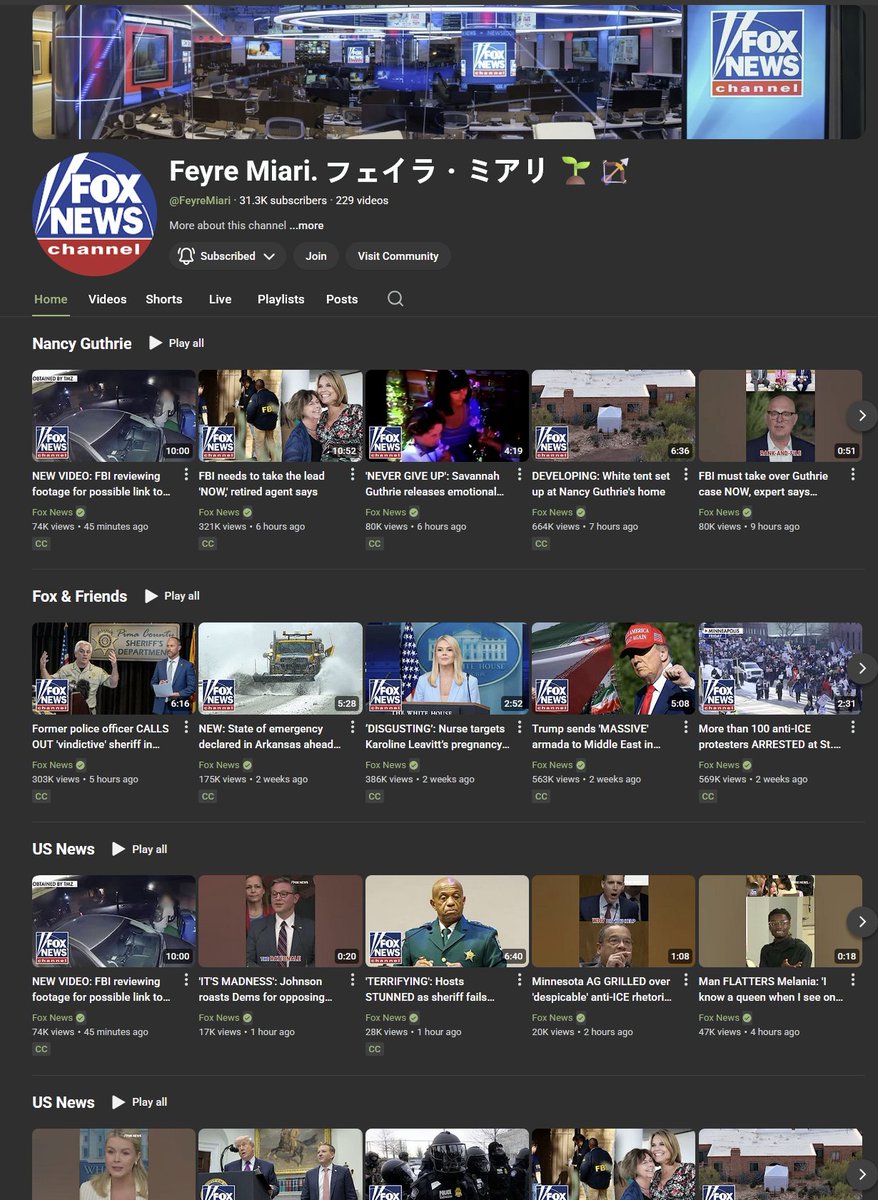
Task: Open options menu for 'IT'S MADNESS: Johnson' video
Action: pyautogui.click(x=352, y=981)
